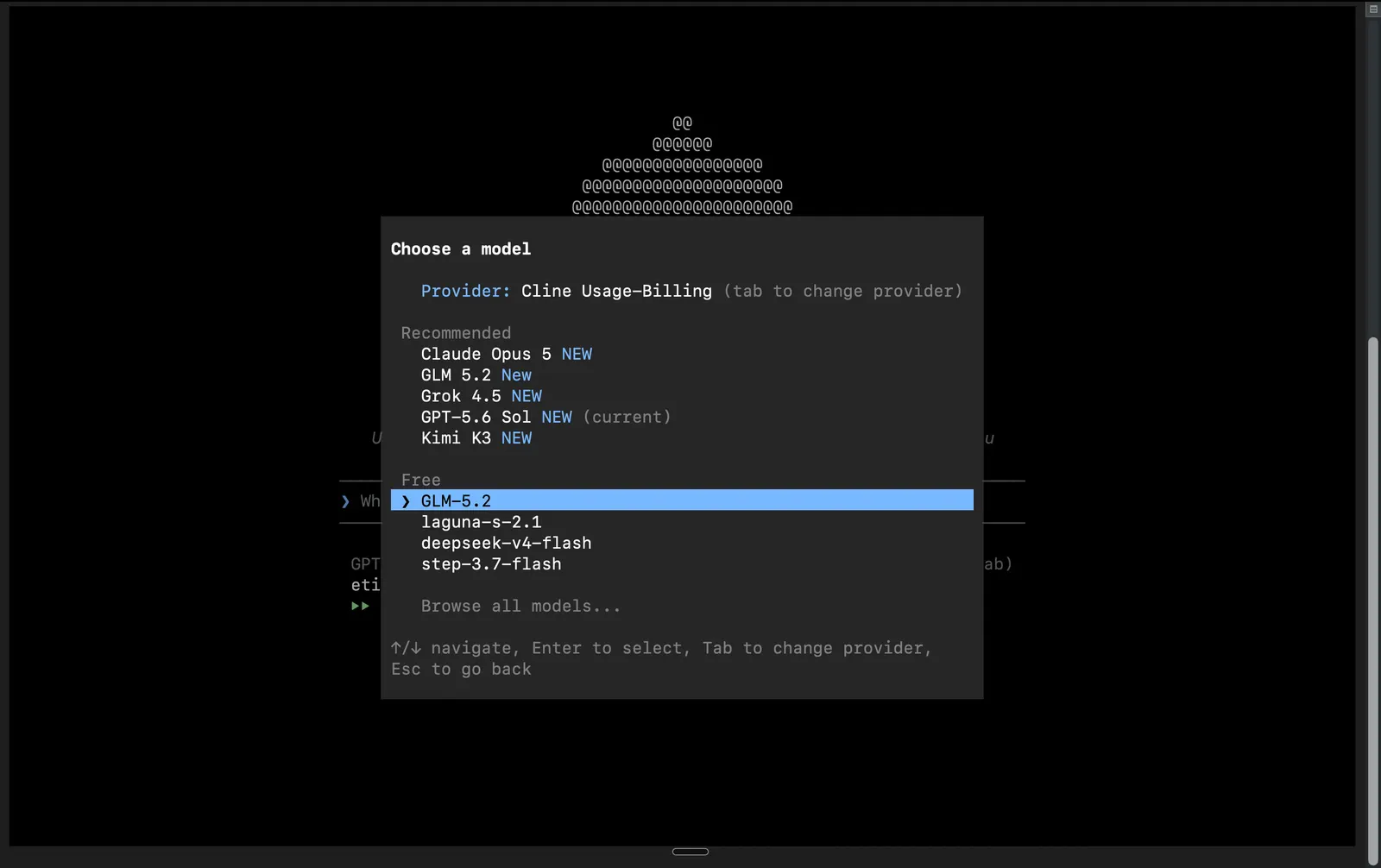The height and width of the screenshot is (868, 1381).
Task: Select Kimi K3 model
Action: pos(476,438)
